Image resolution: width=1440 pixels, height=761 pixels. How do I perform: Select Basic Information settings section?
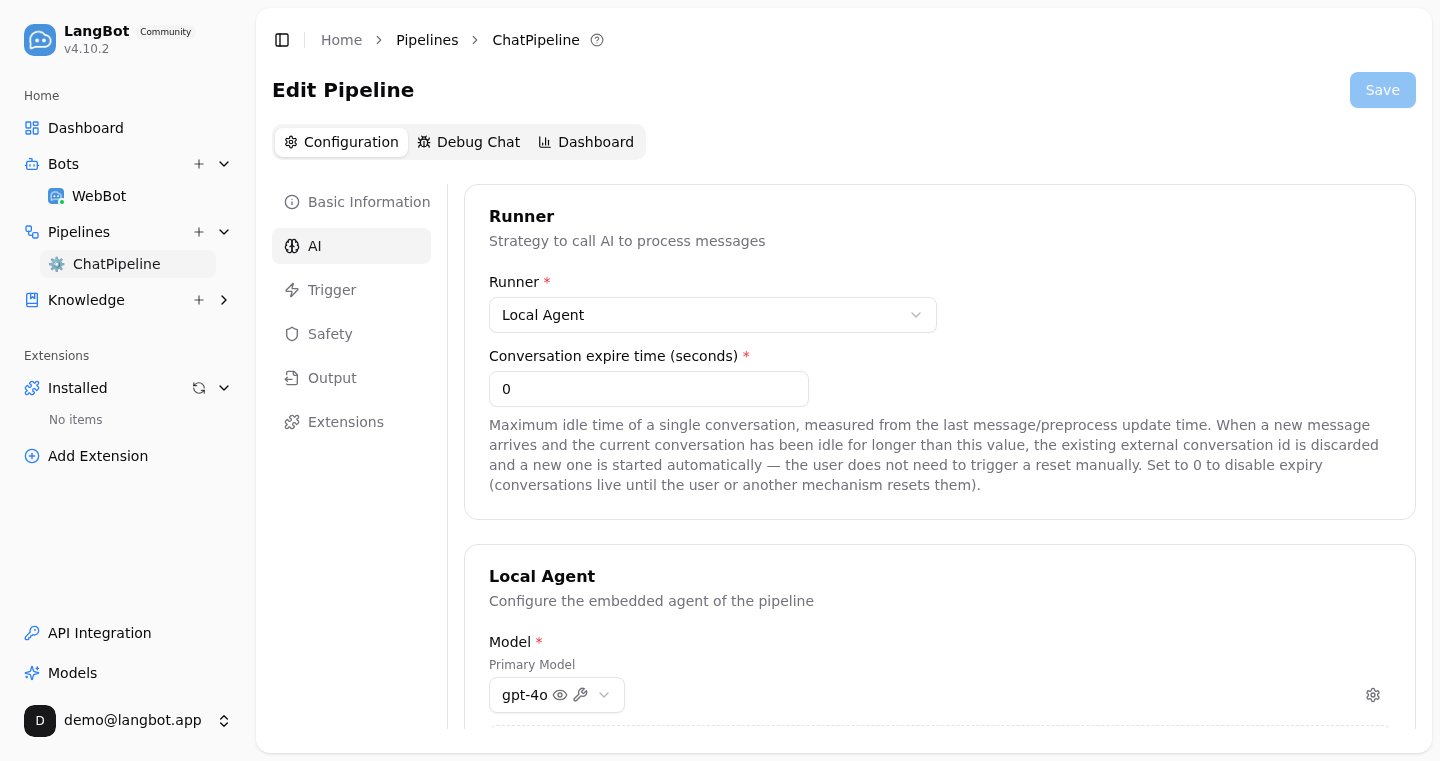click(352, 202)
